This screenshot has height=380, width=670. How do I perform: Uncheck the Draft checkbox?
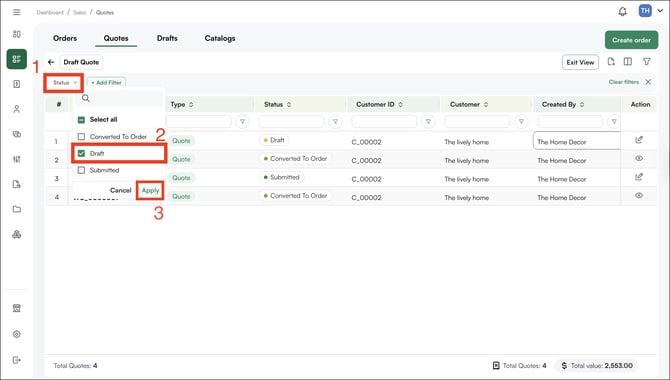81,153
